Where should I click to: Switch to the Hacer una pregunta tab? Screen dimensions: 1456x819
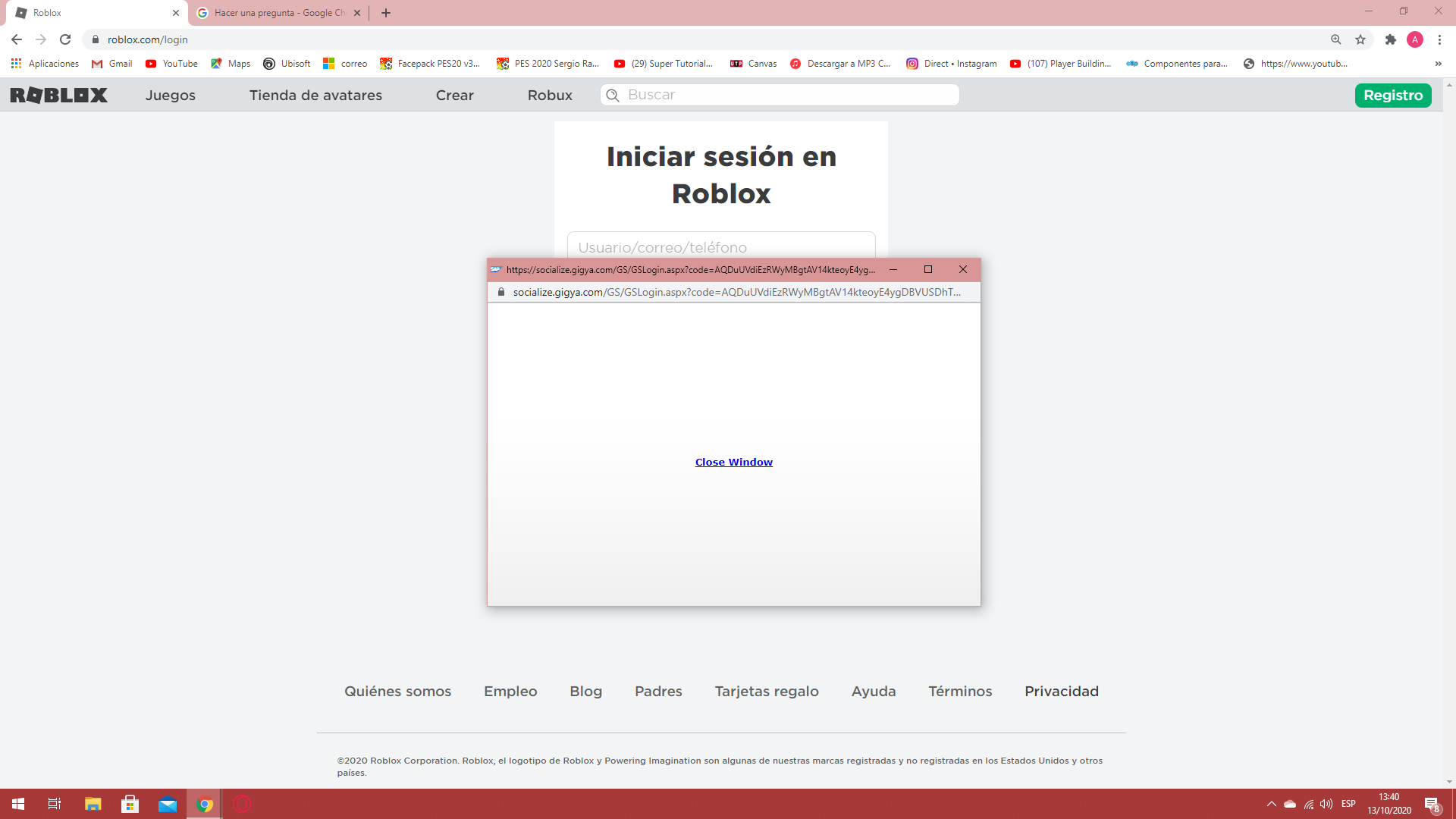tap(279, 13)
